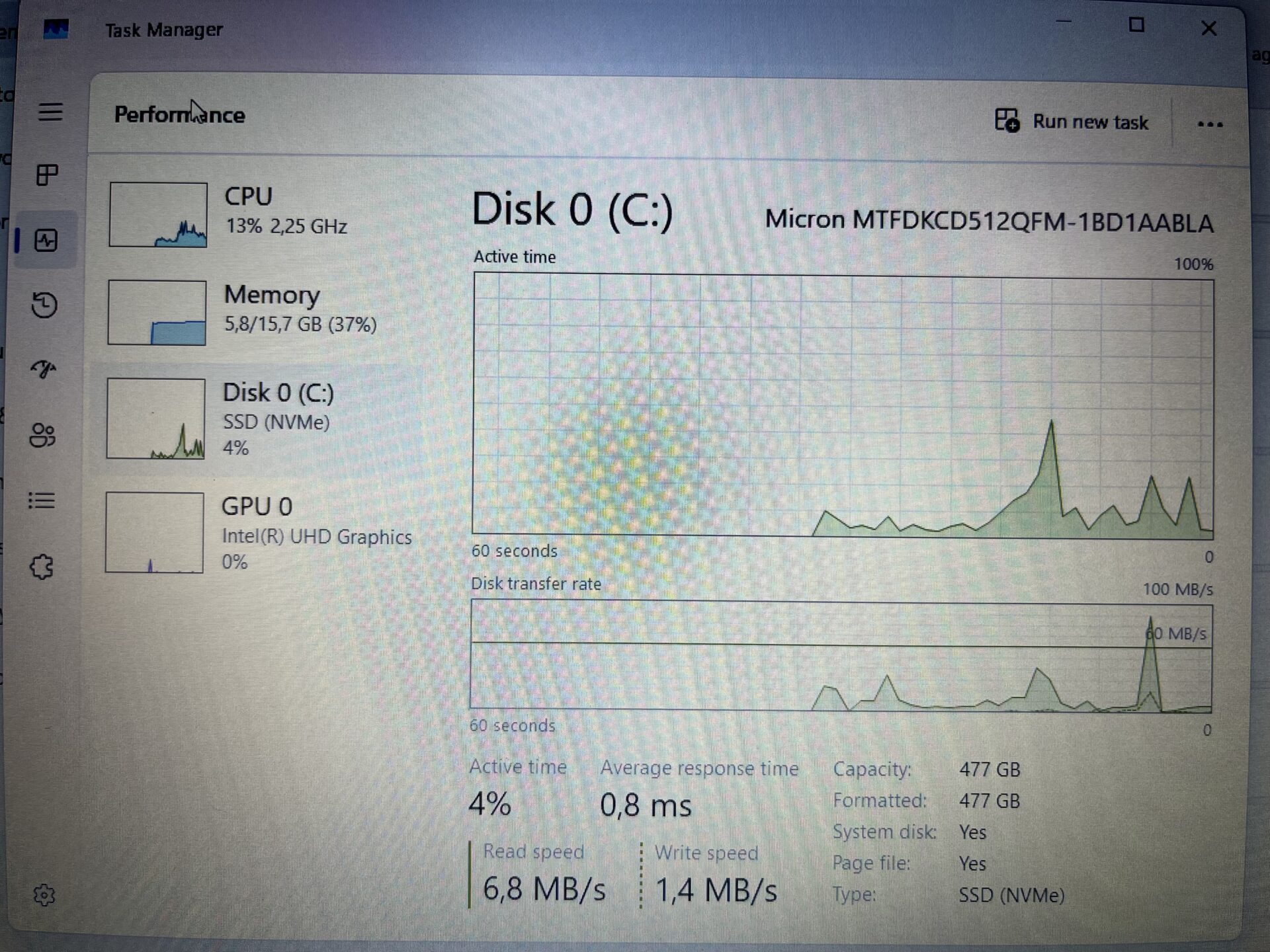Select the Memory performance item

pos(265,312)
